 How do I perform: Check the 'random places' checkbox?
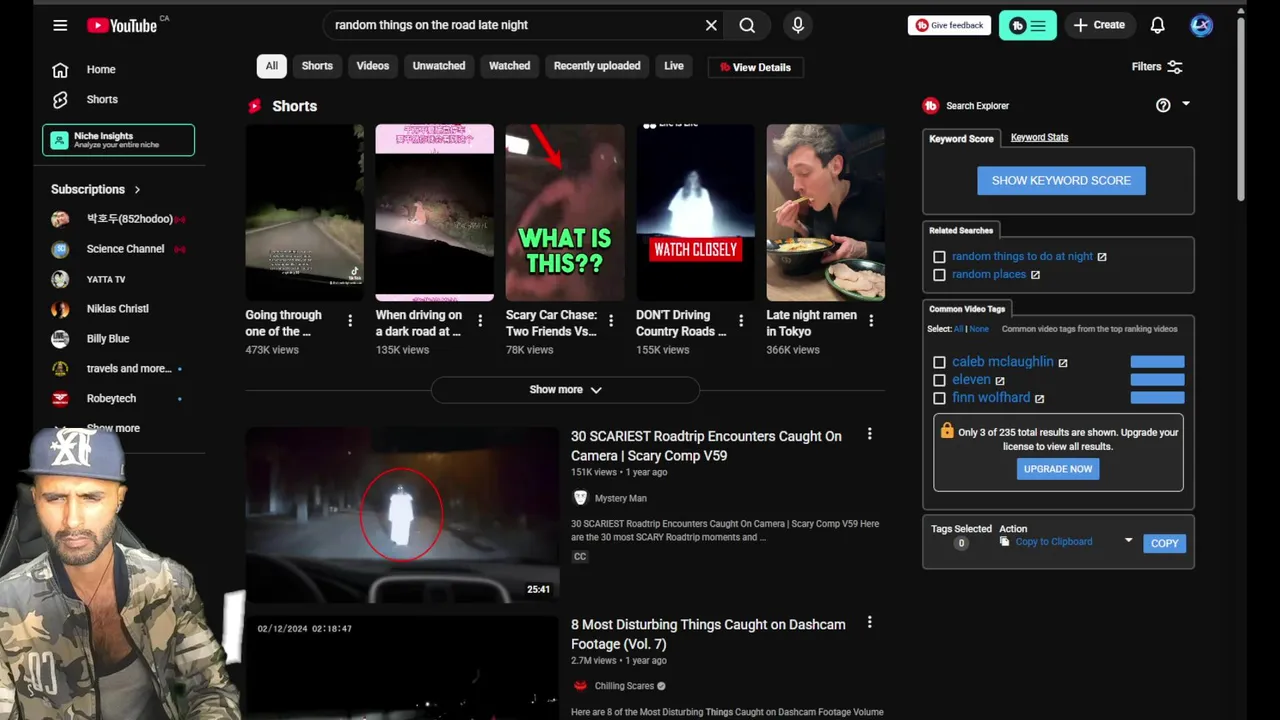click(x=939, y=275)
